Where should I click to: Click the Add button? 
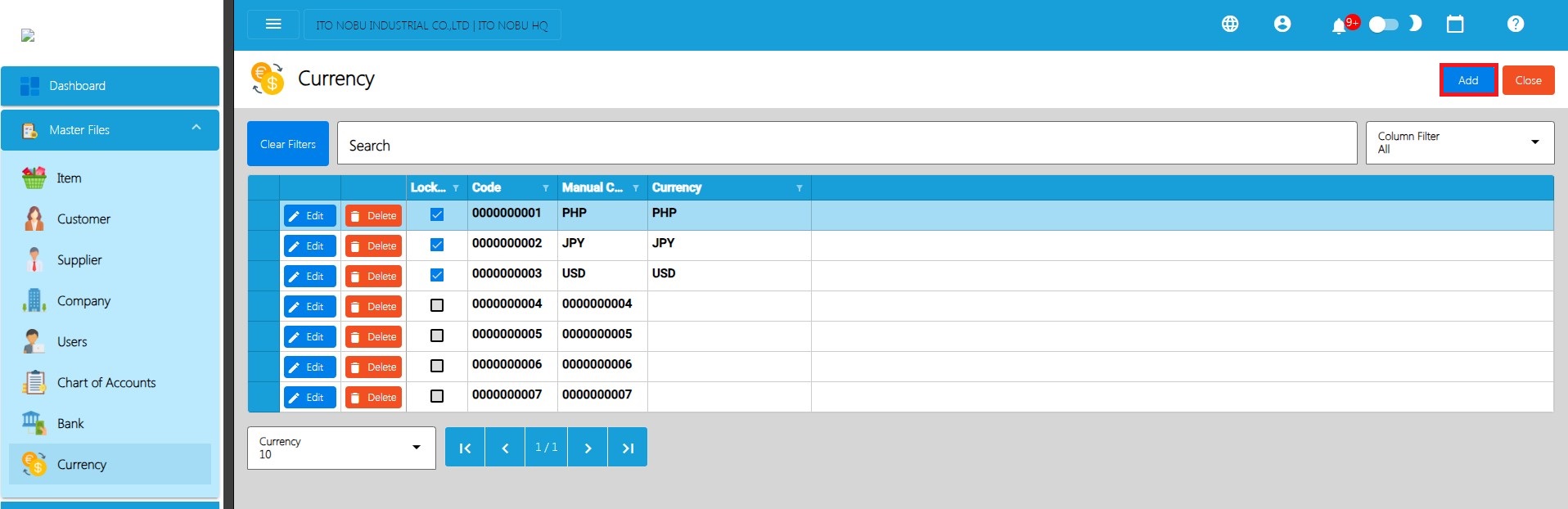point(1467,80)
